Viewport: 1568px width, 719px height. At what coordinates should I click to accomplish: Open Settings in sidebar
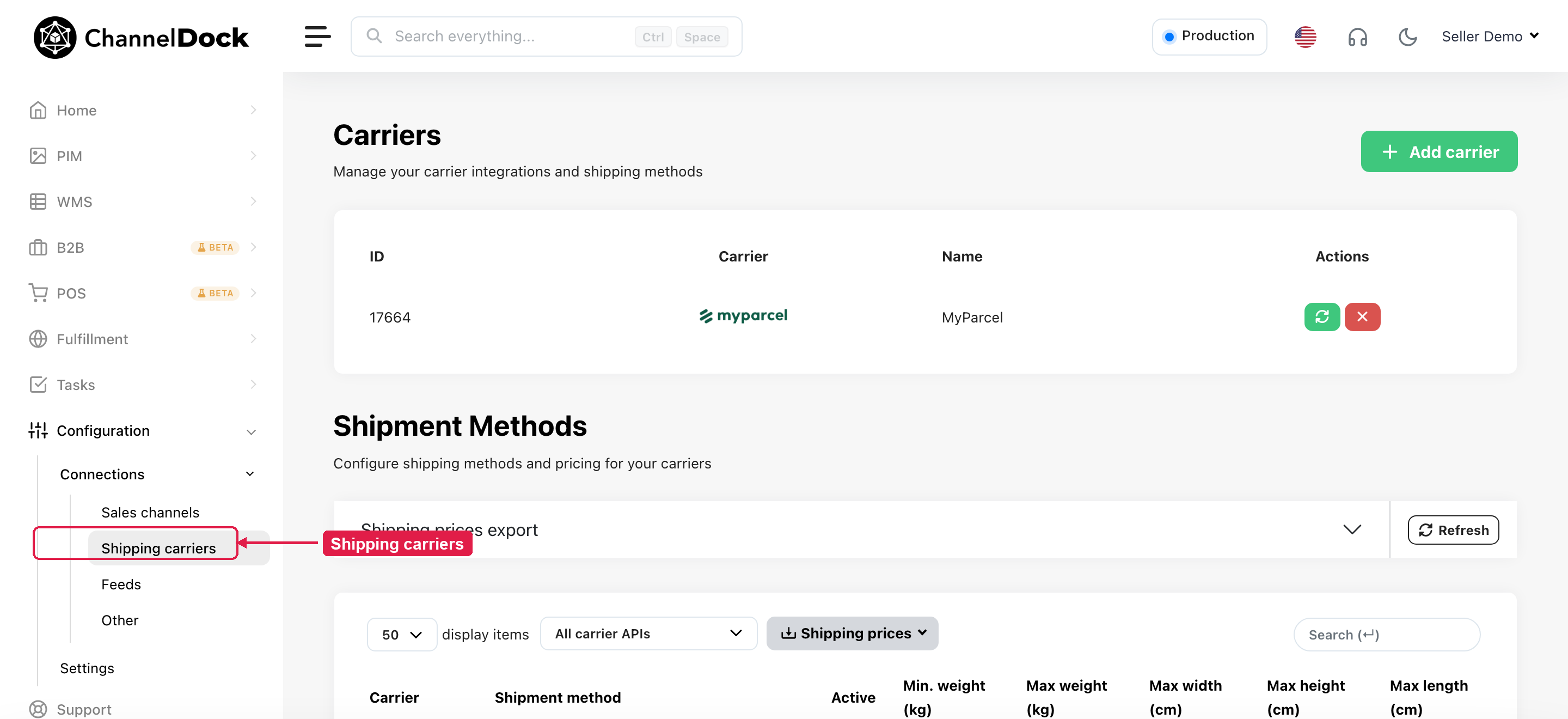tap(87, 668)
